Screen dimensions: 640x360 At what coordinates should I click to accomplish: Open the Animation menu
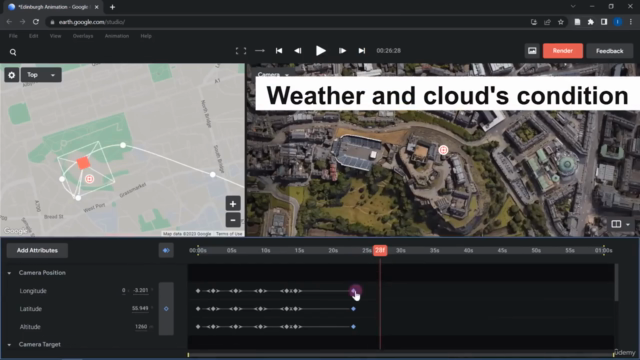click(x=117, y=36)
